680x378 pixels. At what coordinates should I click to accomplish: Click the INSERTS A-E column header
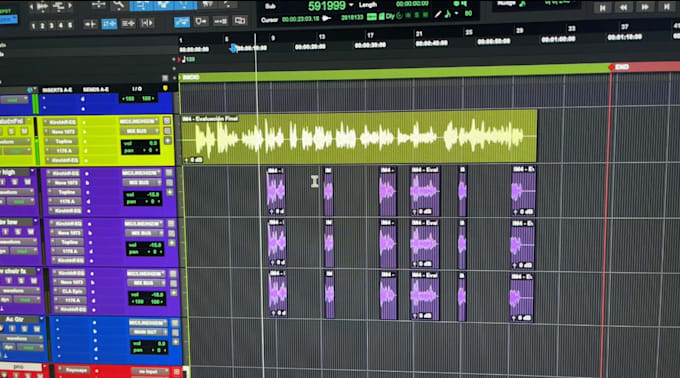pos(57,90)
